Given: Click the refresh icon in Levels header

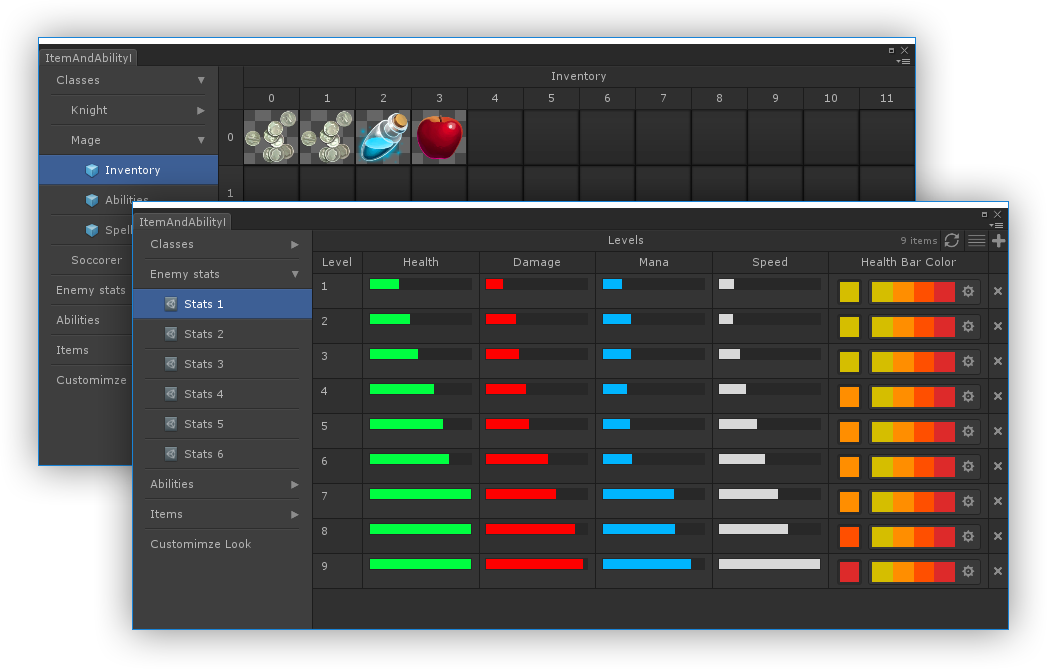Looking at the screenshot, I should [x=952, y=240].
